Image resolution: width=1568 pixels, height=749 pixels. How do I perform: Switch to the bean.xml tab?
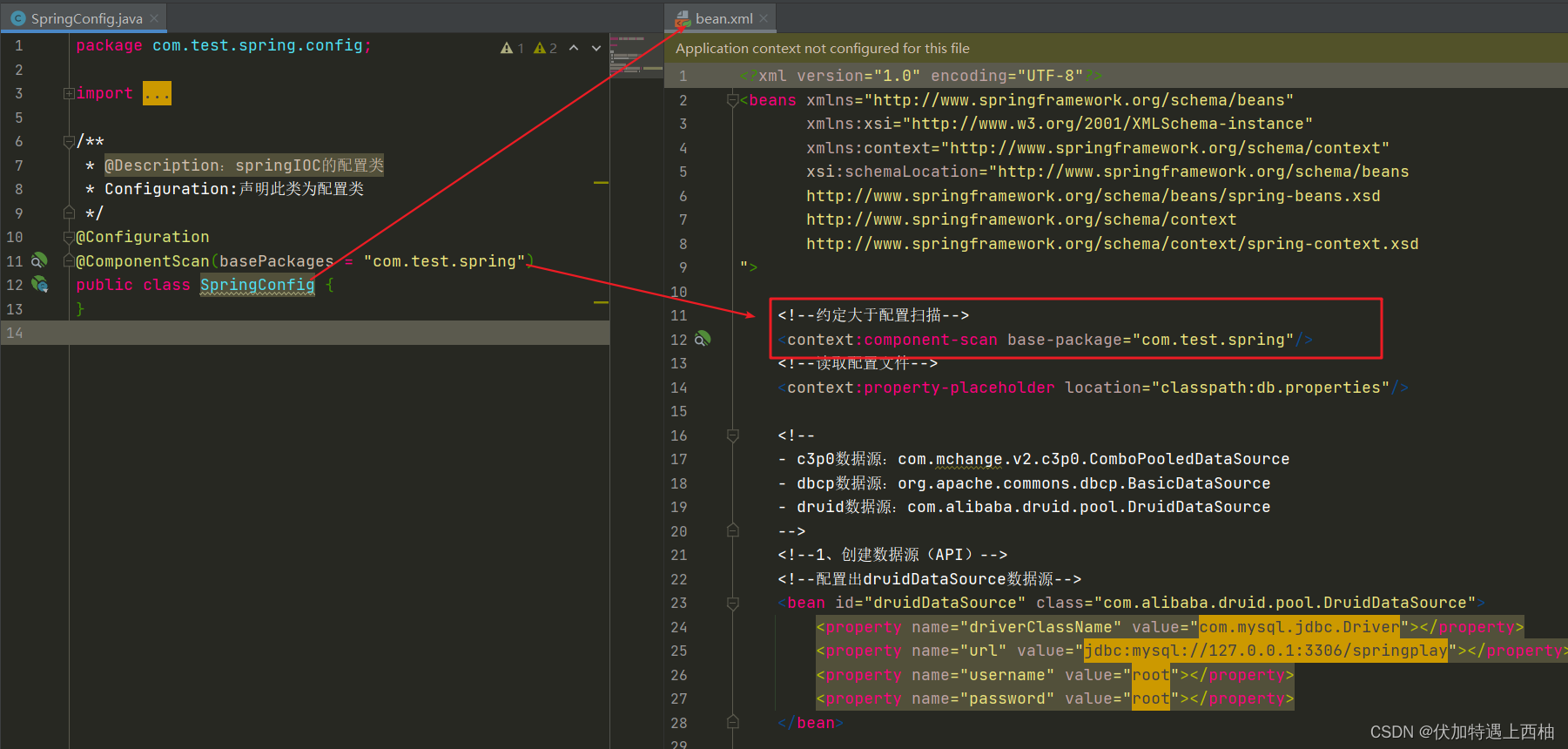(x=723, y=18)
